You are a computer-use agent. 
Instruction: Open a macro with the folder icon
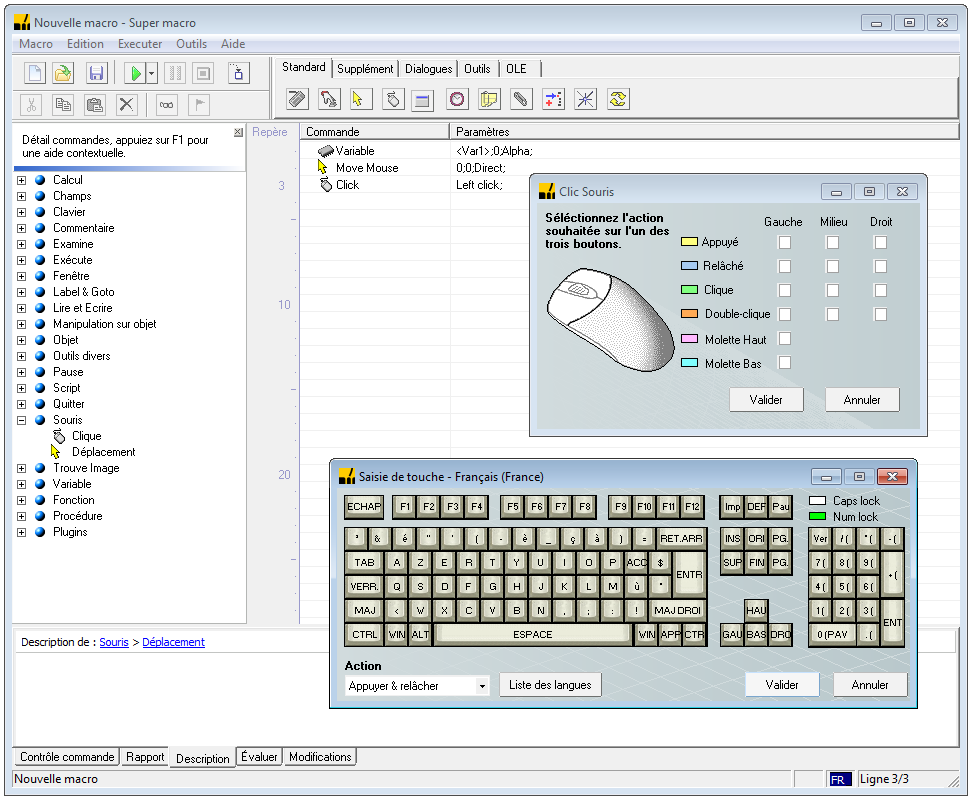coord(63,73)
